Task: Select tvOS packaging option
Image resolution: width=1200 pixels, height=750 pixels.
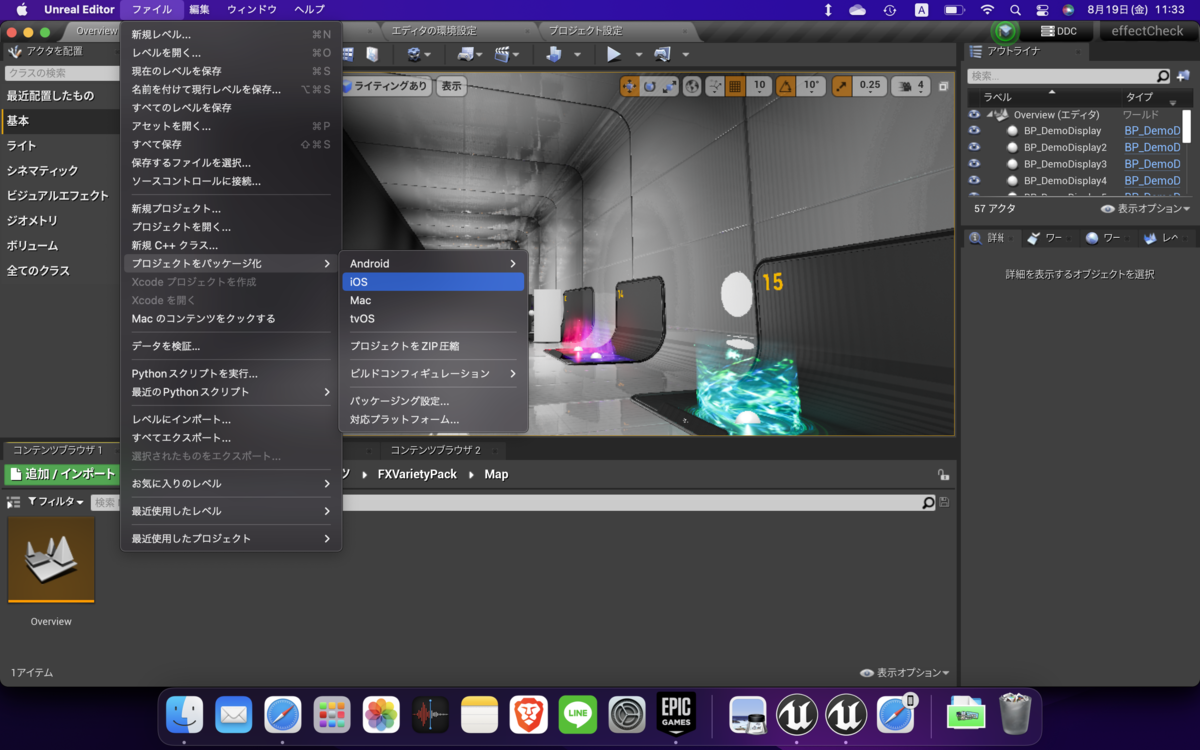Action: [x=432, y=318]
